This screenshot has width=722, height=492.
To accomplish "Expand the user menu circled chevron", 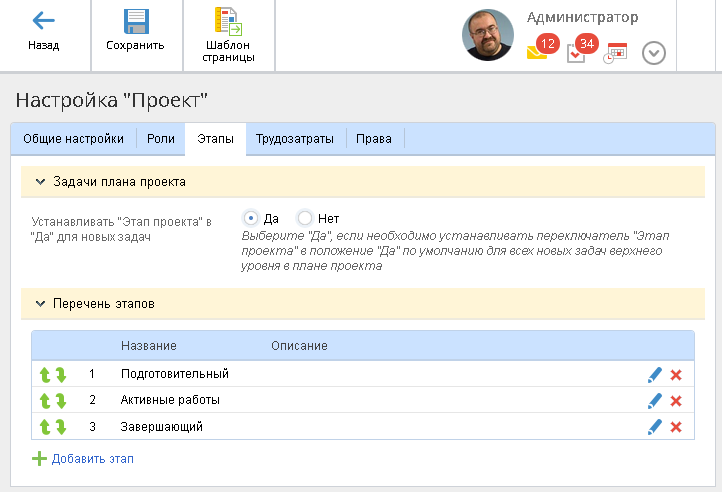I will [x=654, y=53].
